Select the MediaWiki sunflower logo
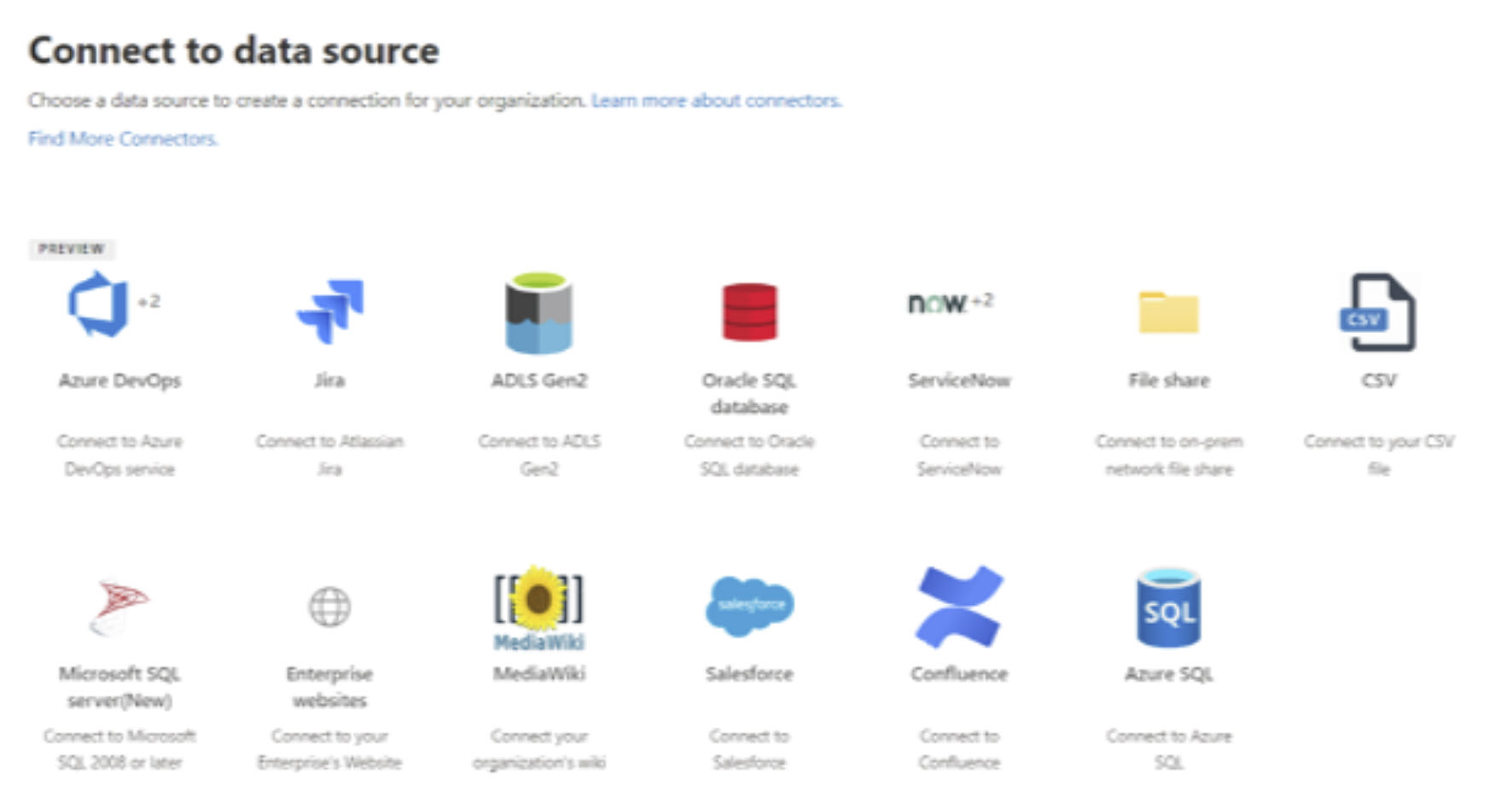 tap(538, 607)
